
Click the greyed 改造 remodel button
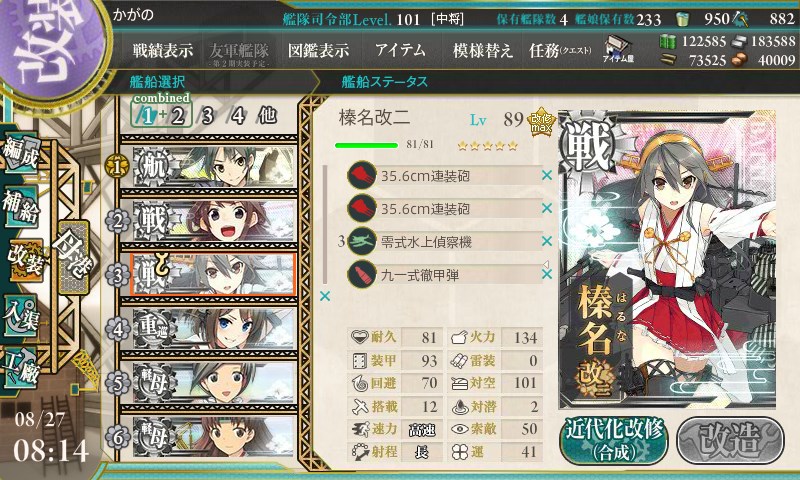730,440
